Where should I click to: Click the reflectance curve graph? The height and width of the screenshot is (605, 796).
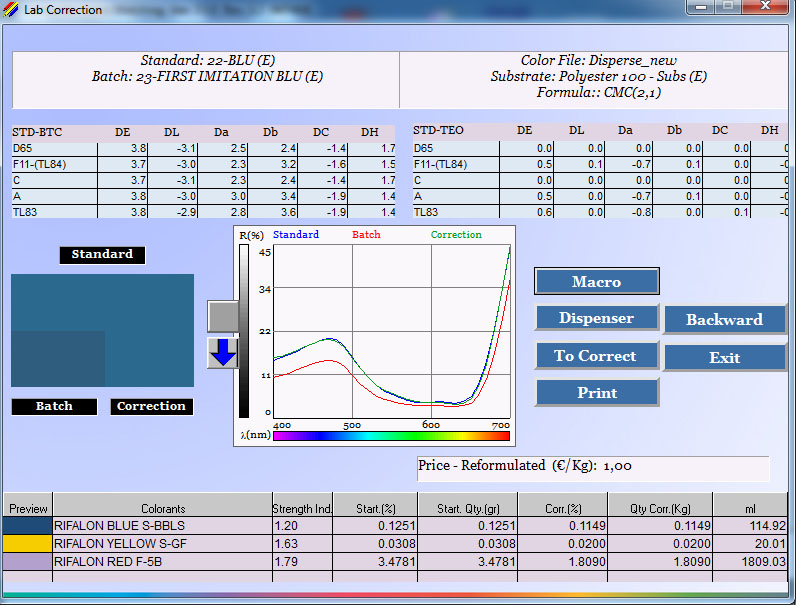(392, 332)
